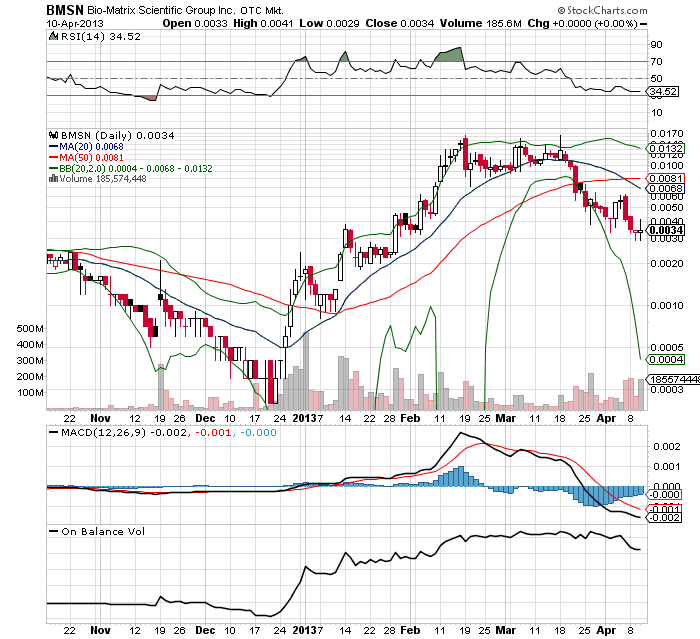Click the 0.0170 price axis label

coord(667,134)
